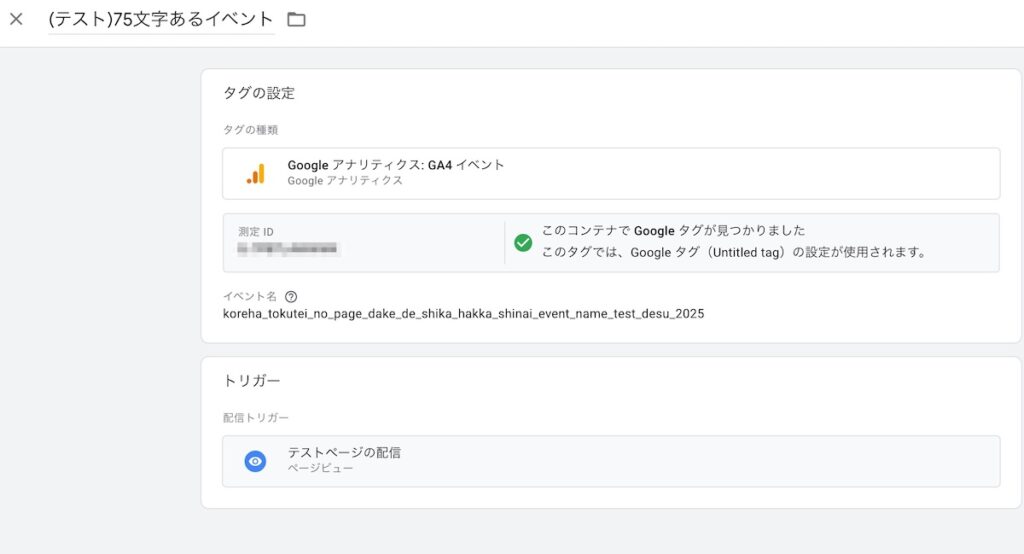Click the 配信トリガー label

click(255, 417)
